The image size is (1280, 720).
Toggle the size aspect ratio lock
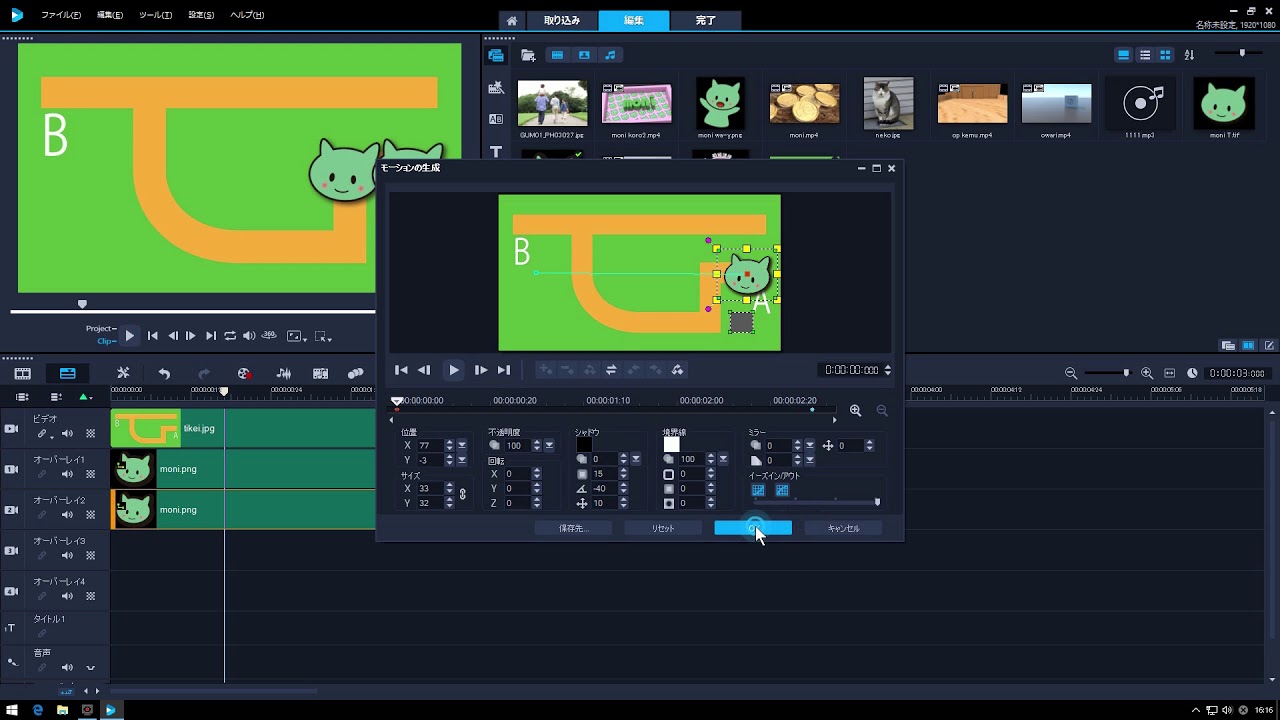point(462,495)
